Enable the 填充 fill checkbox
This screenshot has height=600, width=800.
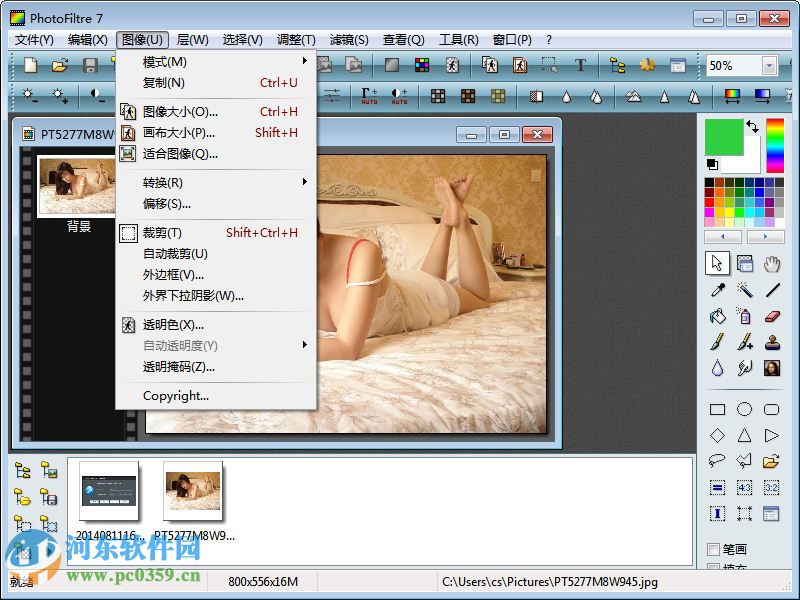pyautogui.click(x=713, y=565)
